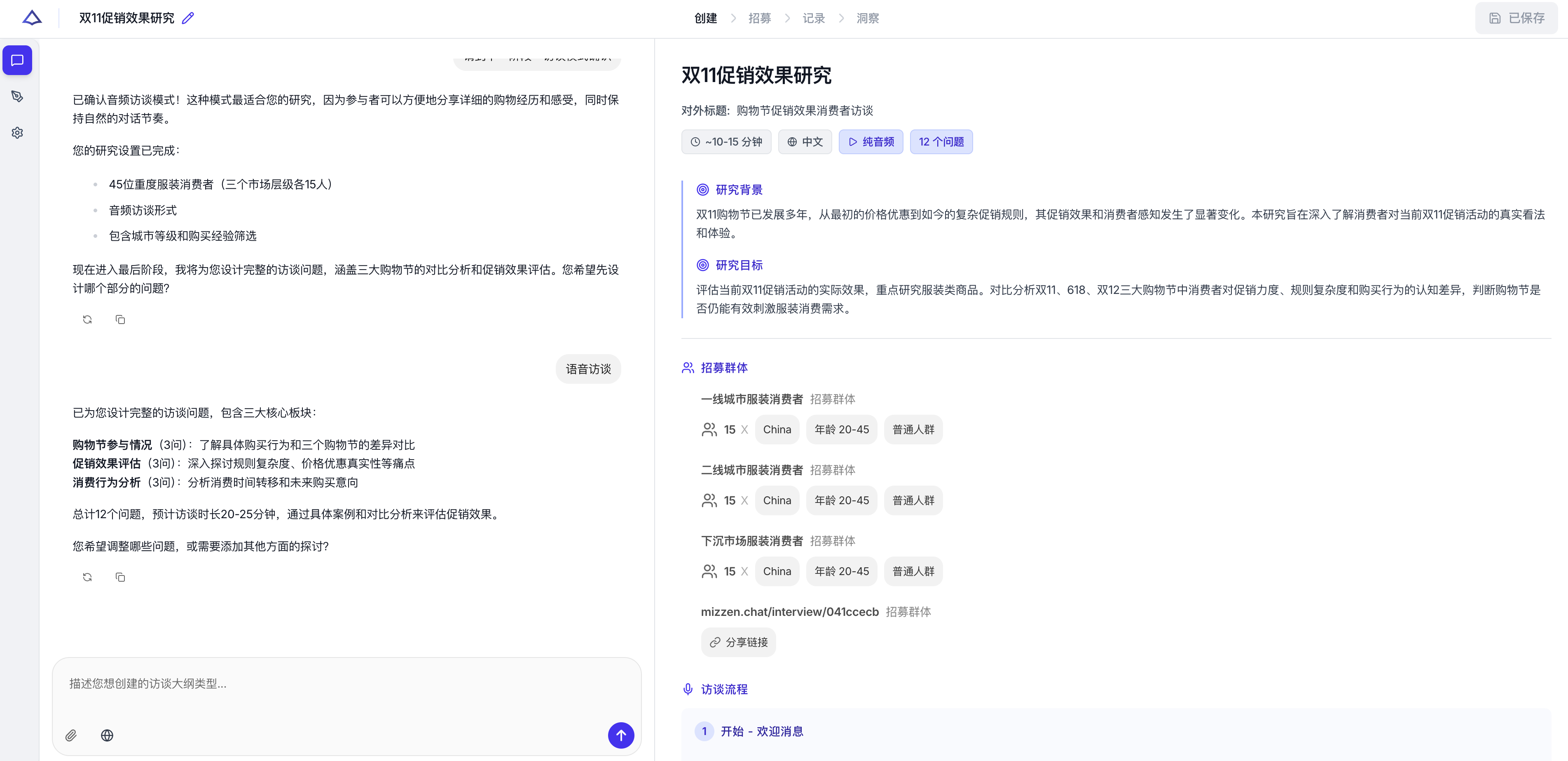1568x761 pixels.
Task: Go to the 洞察 step
Action: click(x=867, y=18)
